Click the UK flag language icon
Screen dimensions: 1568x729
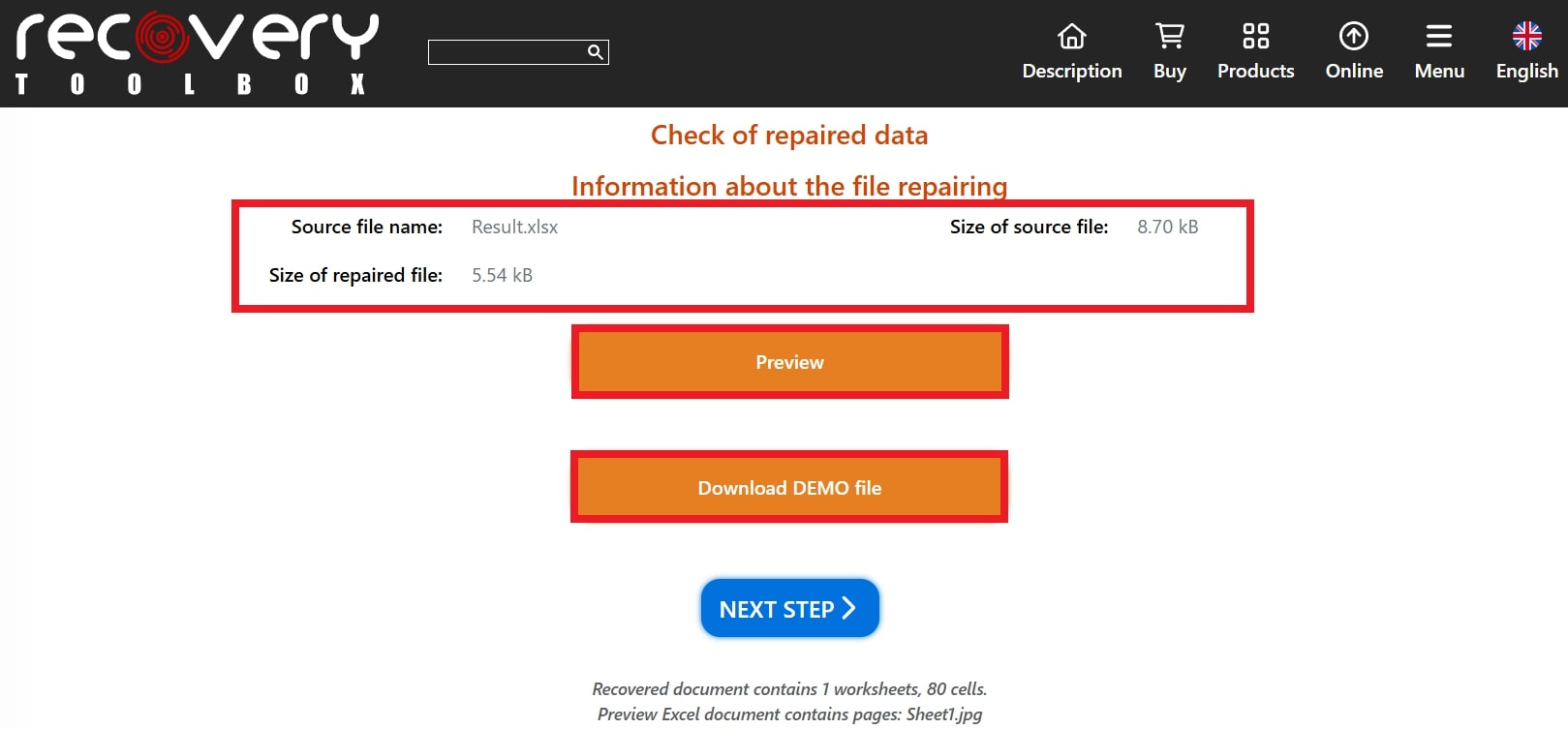point(1526,37)
